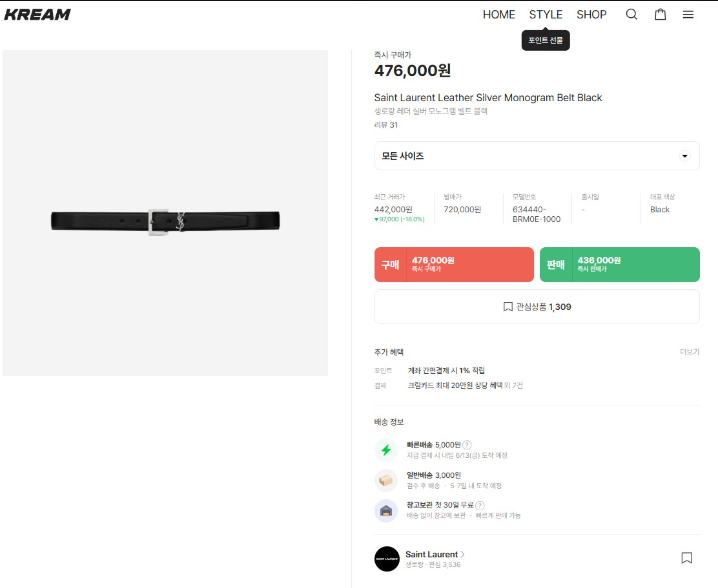This screenshot has width=718, height=588.
Task: Open the search magnifier icon
Action: pos(631,14)
